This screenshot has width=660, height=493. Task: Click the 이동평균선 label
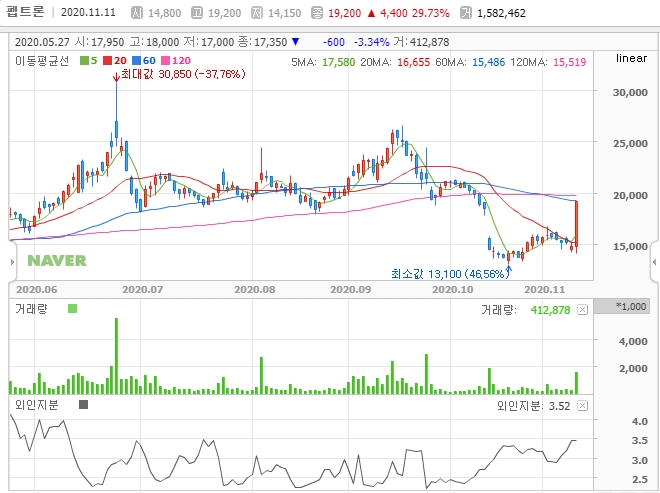(x=42, y=61)
